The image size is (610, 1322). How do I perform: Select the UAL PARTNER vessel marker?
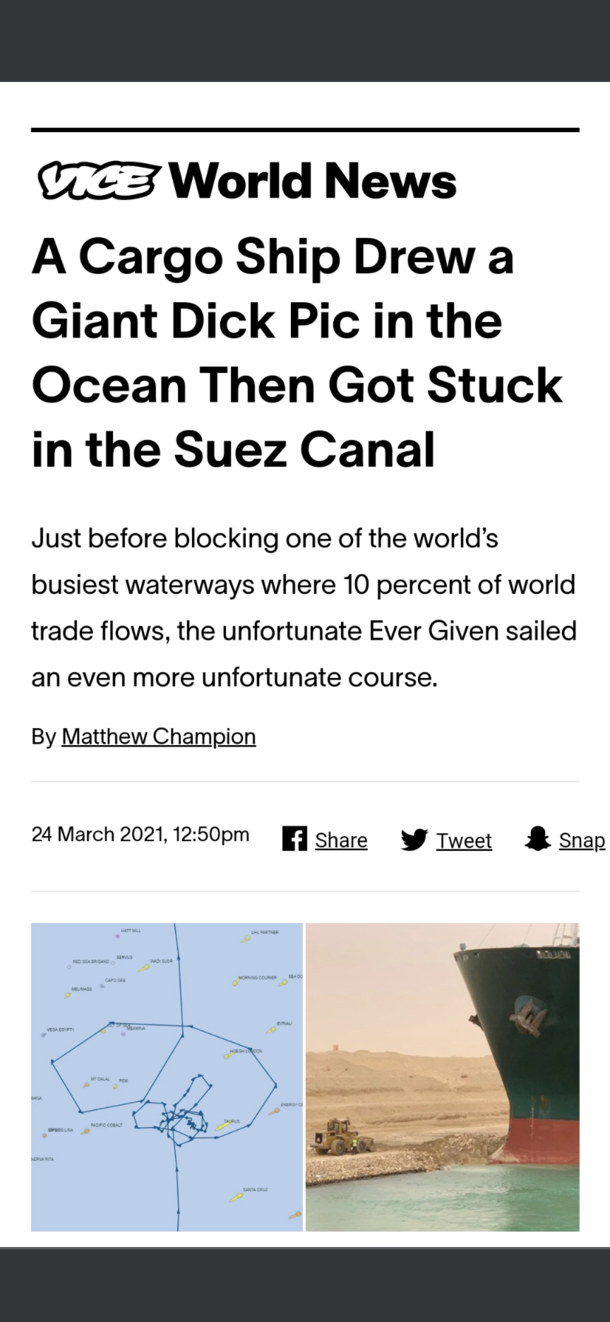click(245, 939)
